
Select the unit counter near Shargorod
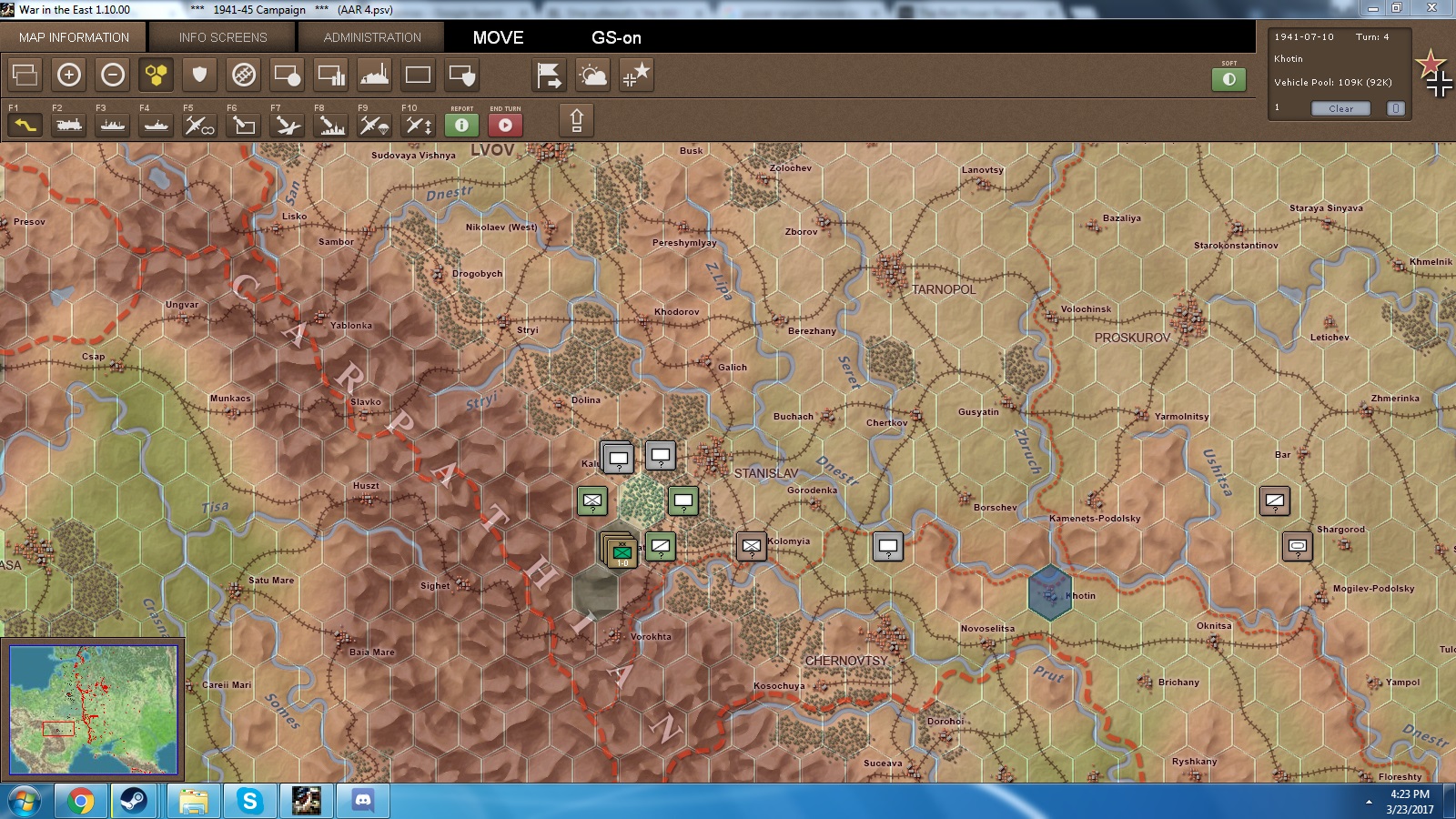tap(1298, 546)
